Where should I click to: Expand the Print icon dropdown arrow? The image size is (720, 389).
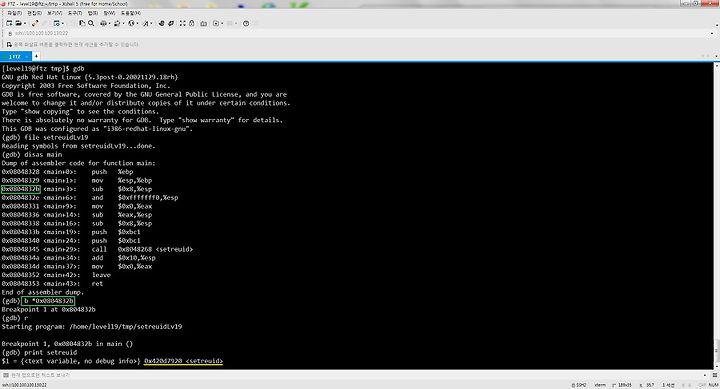point(110,23)
